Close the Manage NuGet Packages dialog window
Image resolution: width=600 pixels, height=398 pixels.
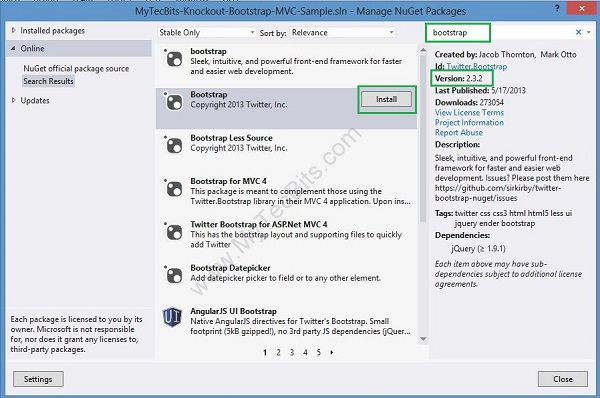pyautogui.click(x=582, y=8)
